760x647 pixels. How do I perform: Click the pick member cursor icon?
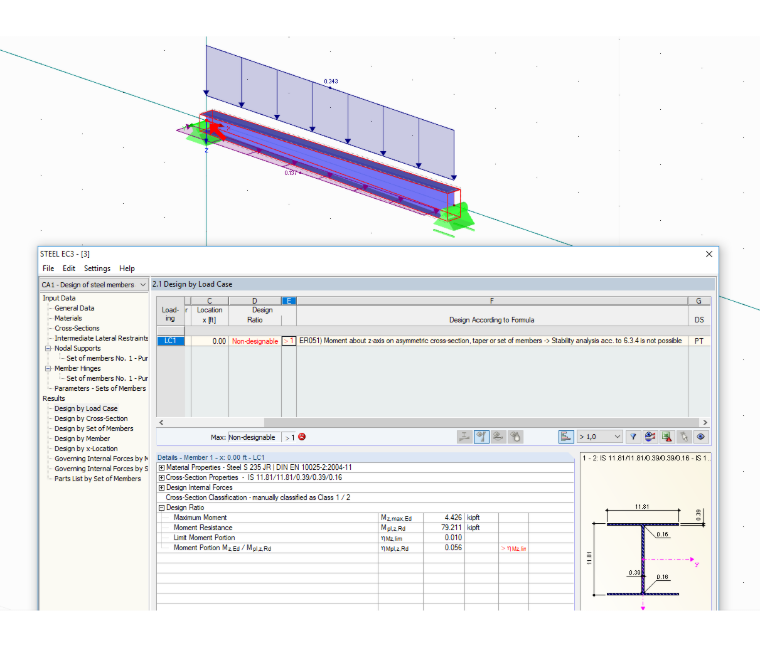(x=684, y=437)
